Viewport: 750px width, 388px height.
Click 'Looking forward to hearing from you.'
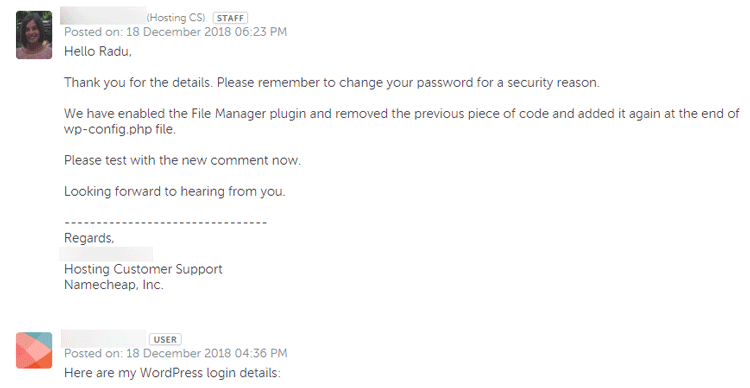point(175,191)
